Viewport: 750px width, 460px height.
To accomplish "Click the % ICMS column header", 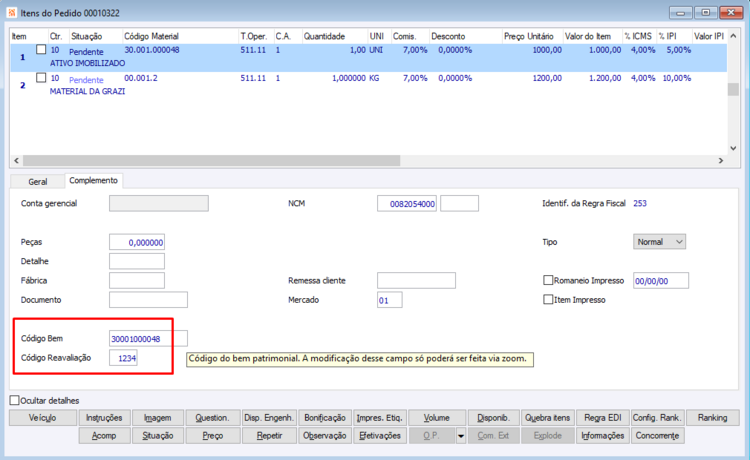I will 639,36.
